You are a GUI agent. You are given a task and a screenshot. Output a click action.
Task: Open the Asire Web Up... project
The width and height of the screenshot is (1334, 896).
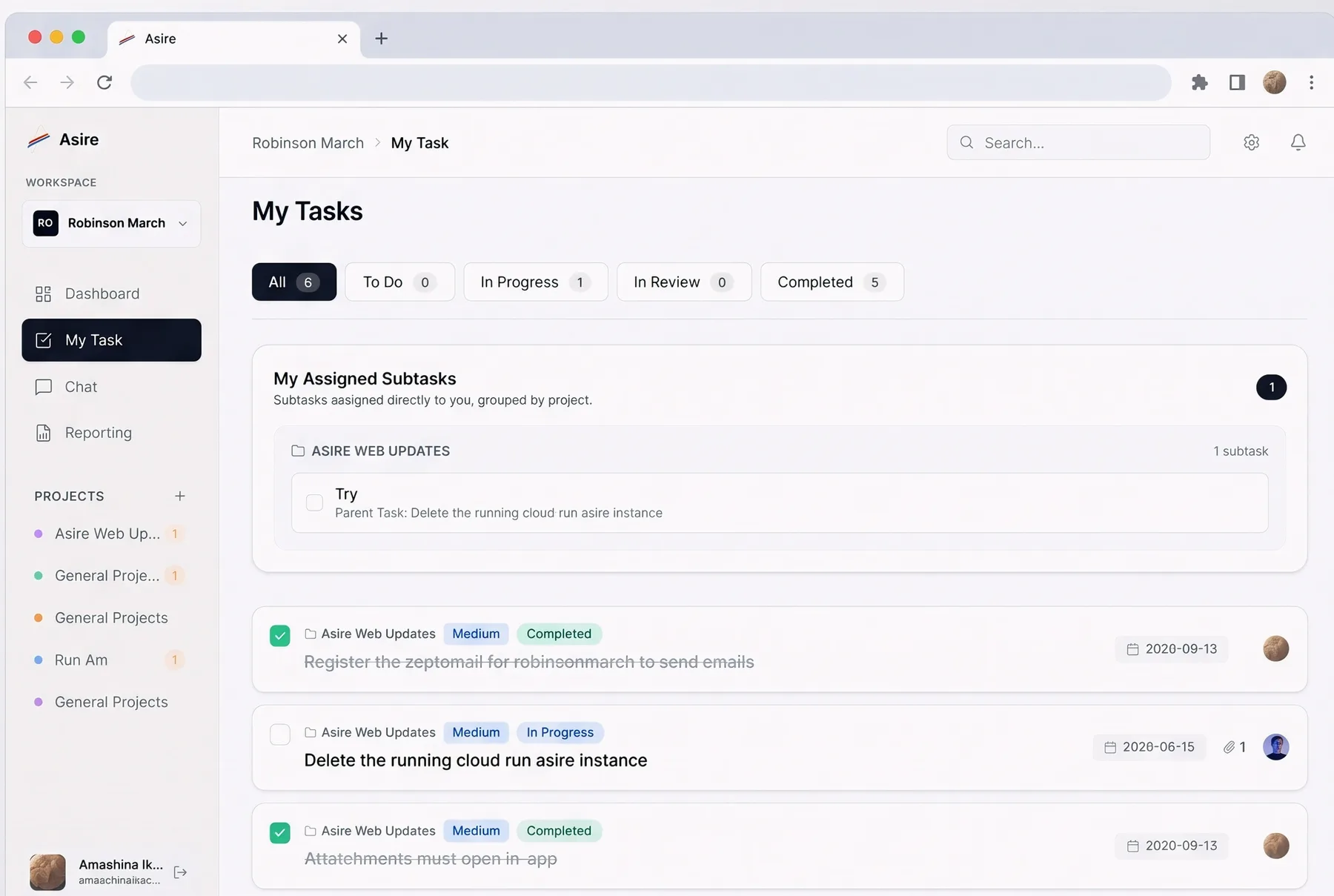point(110,534)
